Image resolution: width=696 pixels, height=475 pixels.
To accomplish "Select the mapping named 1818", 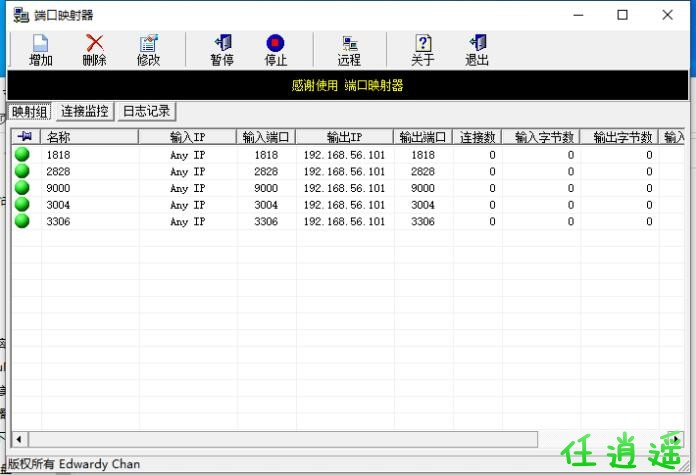I will pos(58,155).
